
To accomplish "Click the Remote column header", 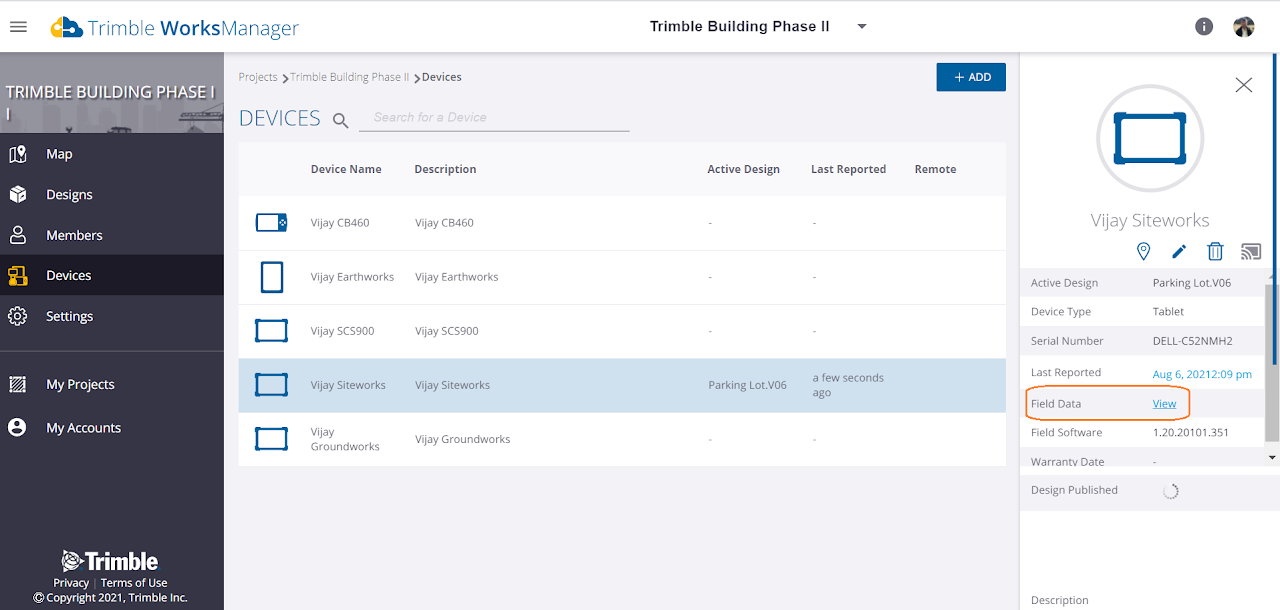I will coord(935,169).
